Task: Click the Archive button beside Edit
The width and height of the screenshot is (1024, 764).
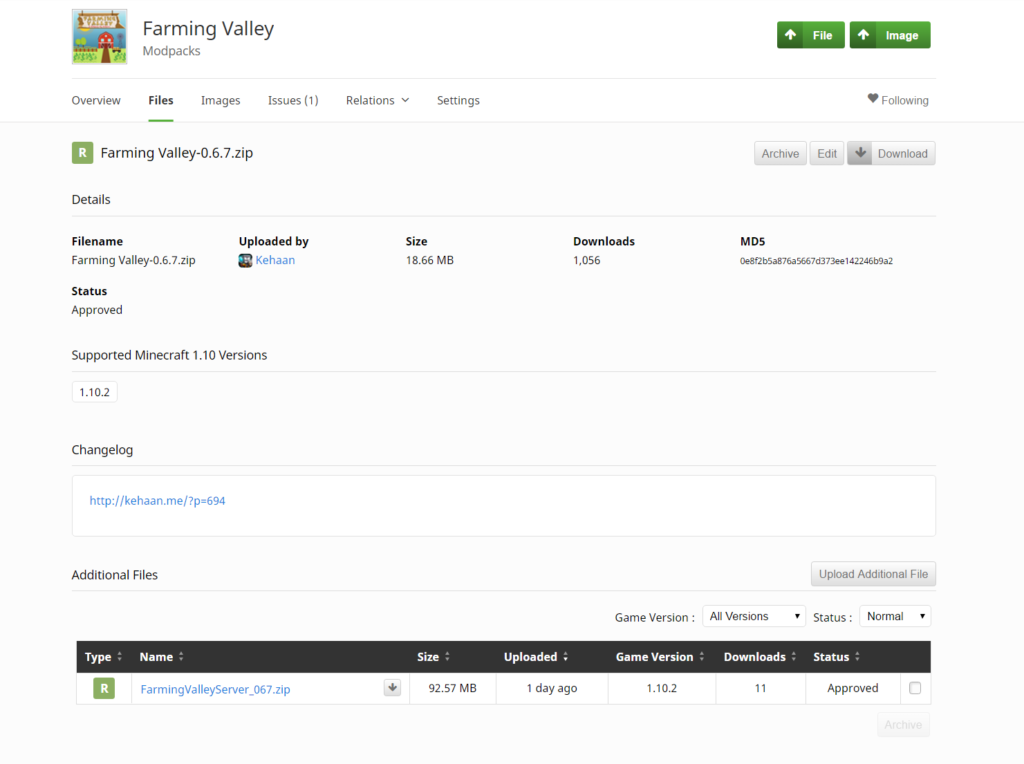Action: point(780,153)
